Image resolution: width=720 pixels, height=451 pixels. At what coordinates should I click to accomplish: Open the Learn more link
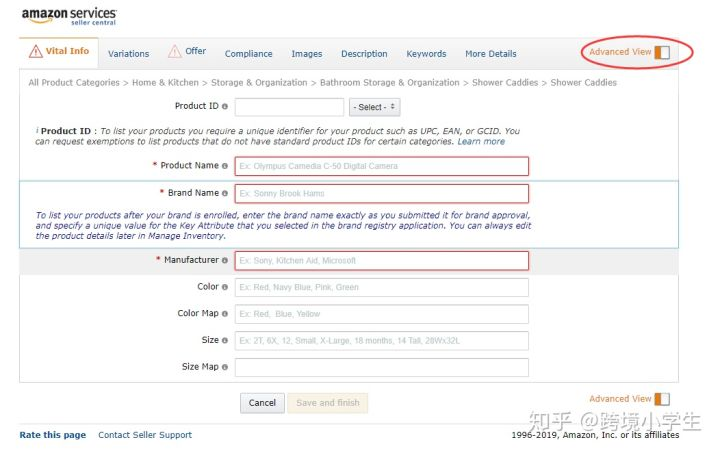point(481,141)
